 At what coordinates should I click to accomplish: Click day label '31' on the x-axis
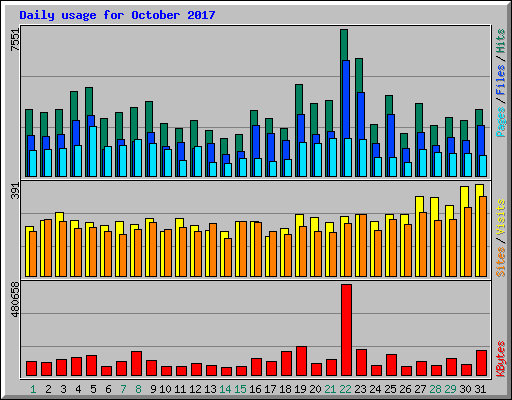tap(480, 389)
